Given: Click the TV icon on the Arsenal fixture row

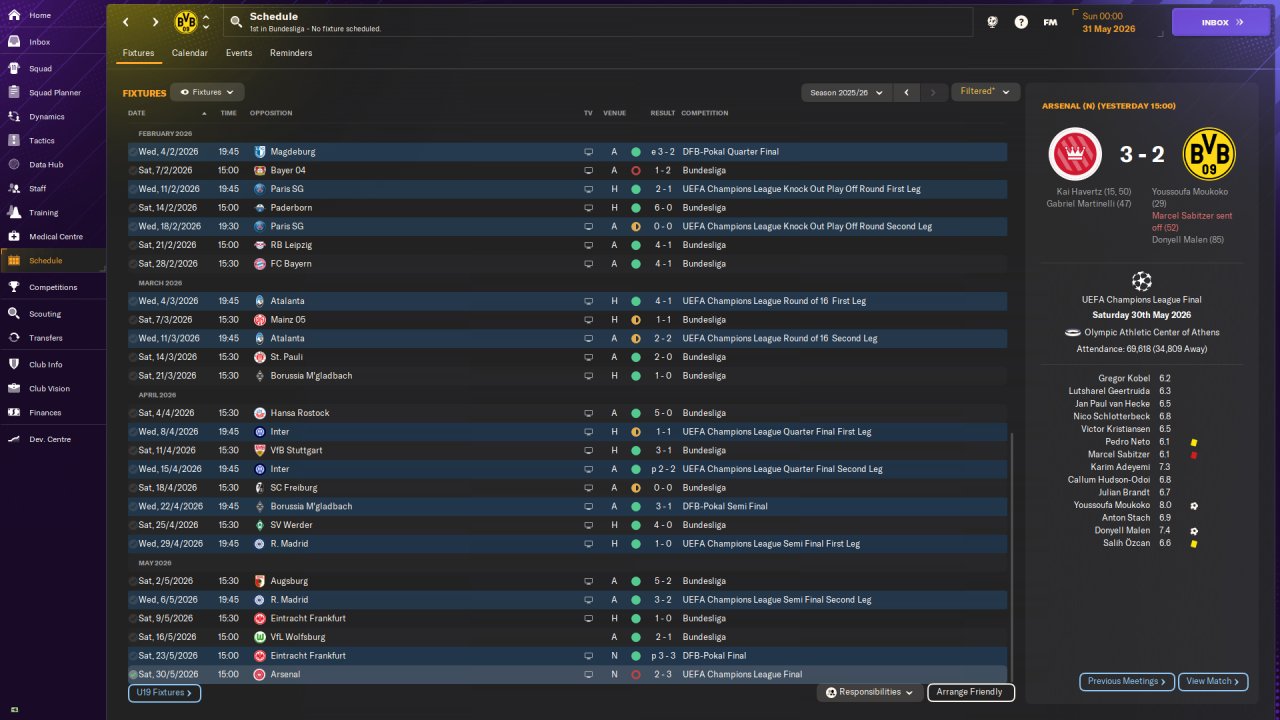Looking at the screenshot, I should tap(588, 675).
